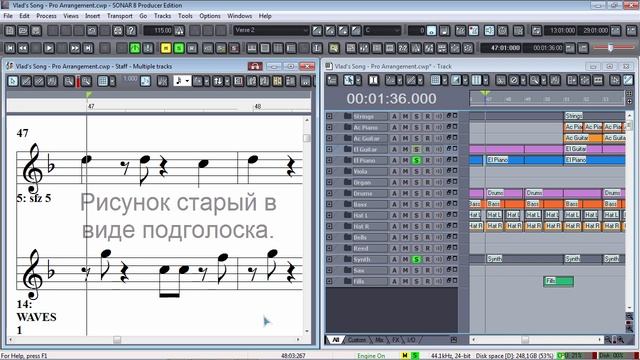Mute the Drums track

point(405,193)
